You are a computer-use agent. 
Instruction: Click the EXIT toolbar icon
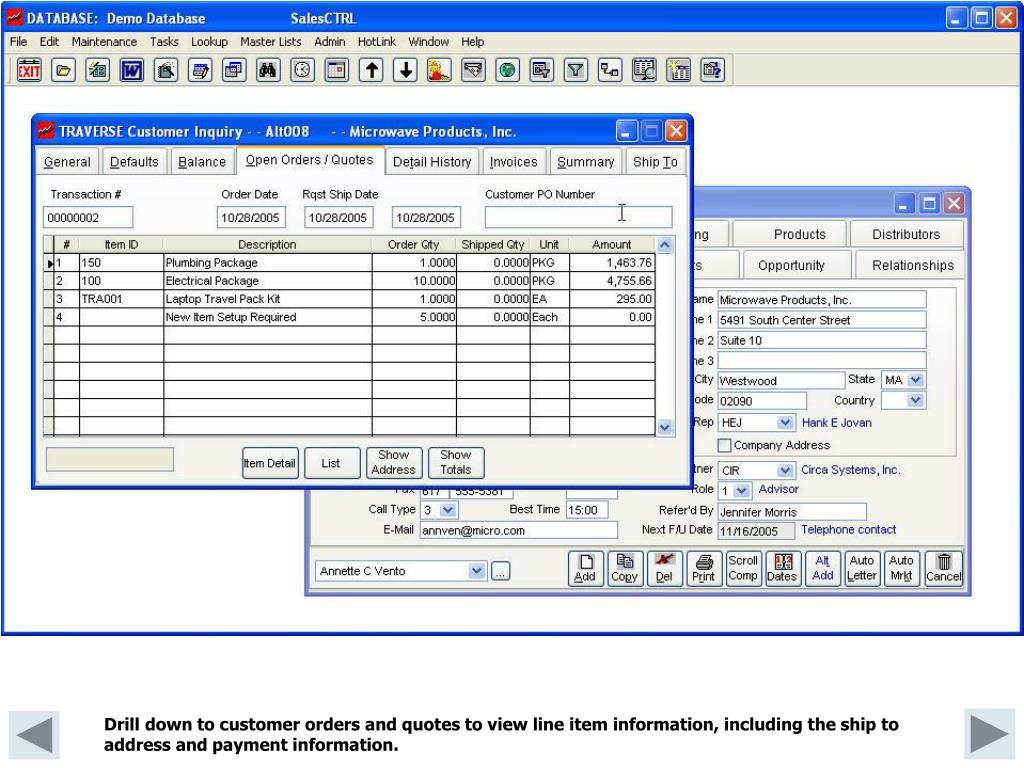tap(29, 70)
